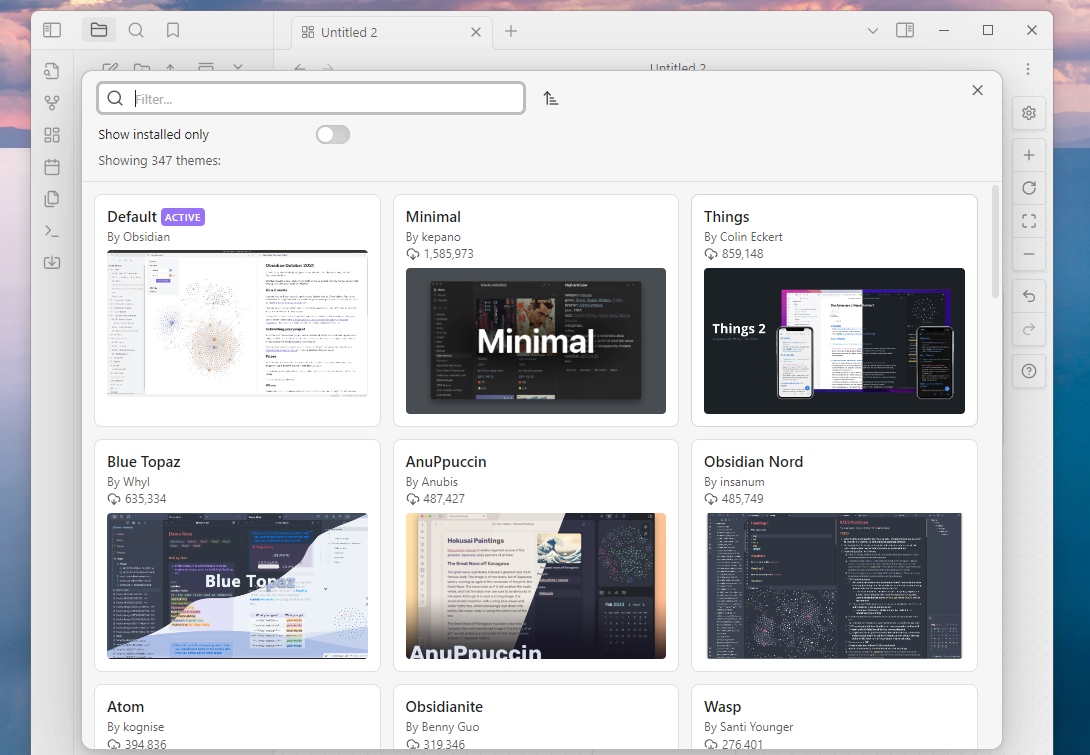Viewport: 1090px width, 755px height.
Task: Undo last canvas action
Action: [x=1029, y=296]
